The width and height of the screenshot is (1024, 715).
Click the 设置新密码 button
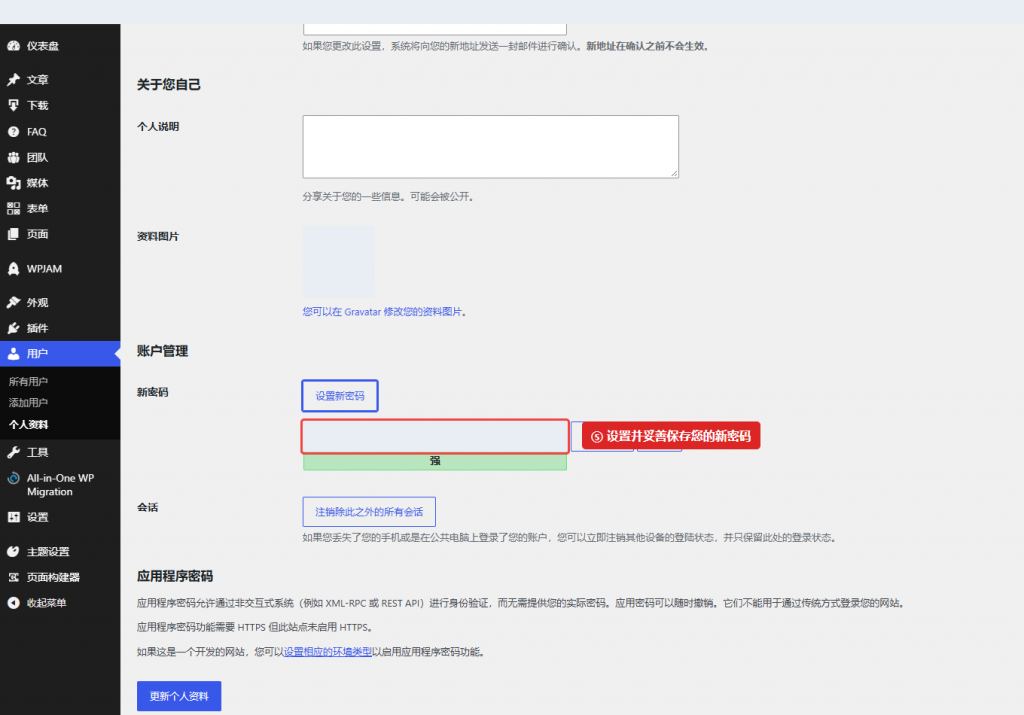coord(340,396)
